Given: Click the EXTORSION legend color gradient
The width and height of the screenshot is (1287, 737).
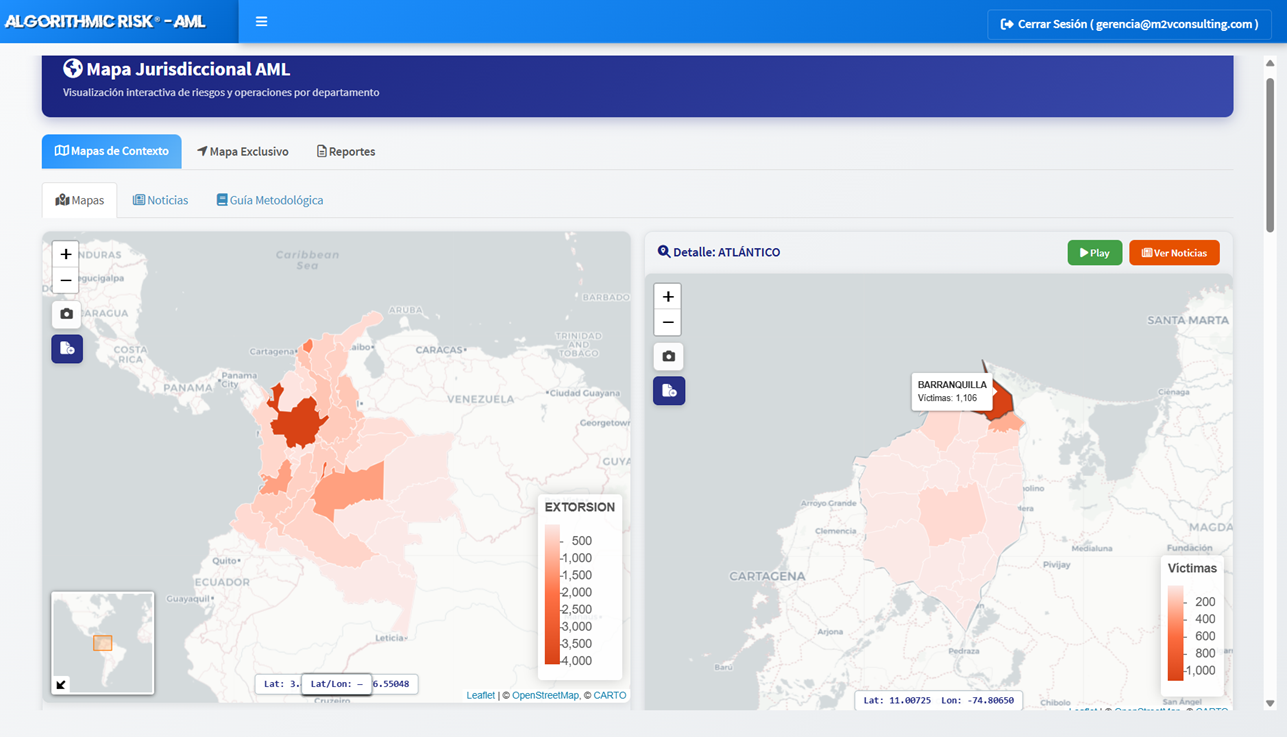Looking at the screenshot, I should [x=552, y=595].
